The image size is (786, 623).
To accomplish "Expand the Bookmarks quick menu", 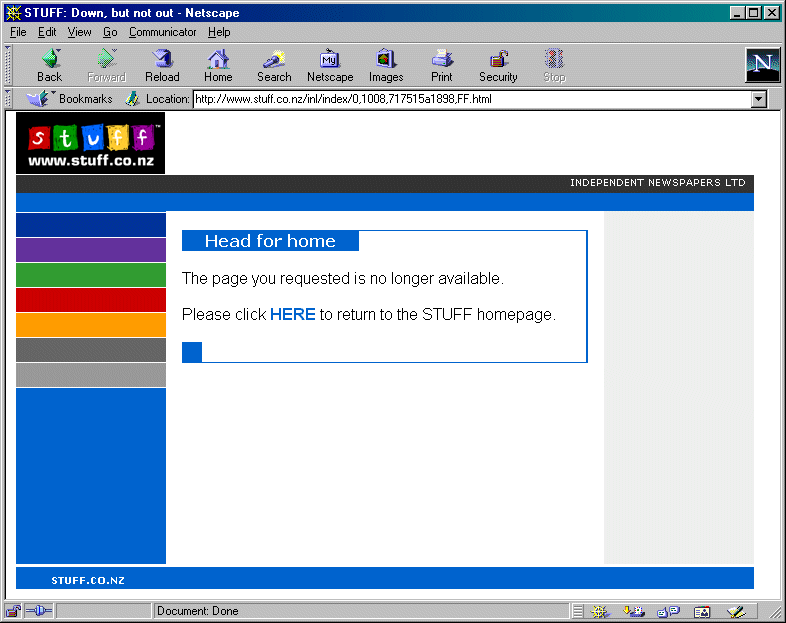I will pyautogui.click(x=70, y=99).
